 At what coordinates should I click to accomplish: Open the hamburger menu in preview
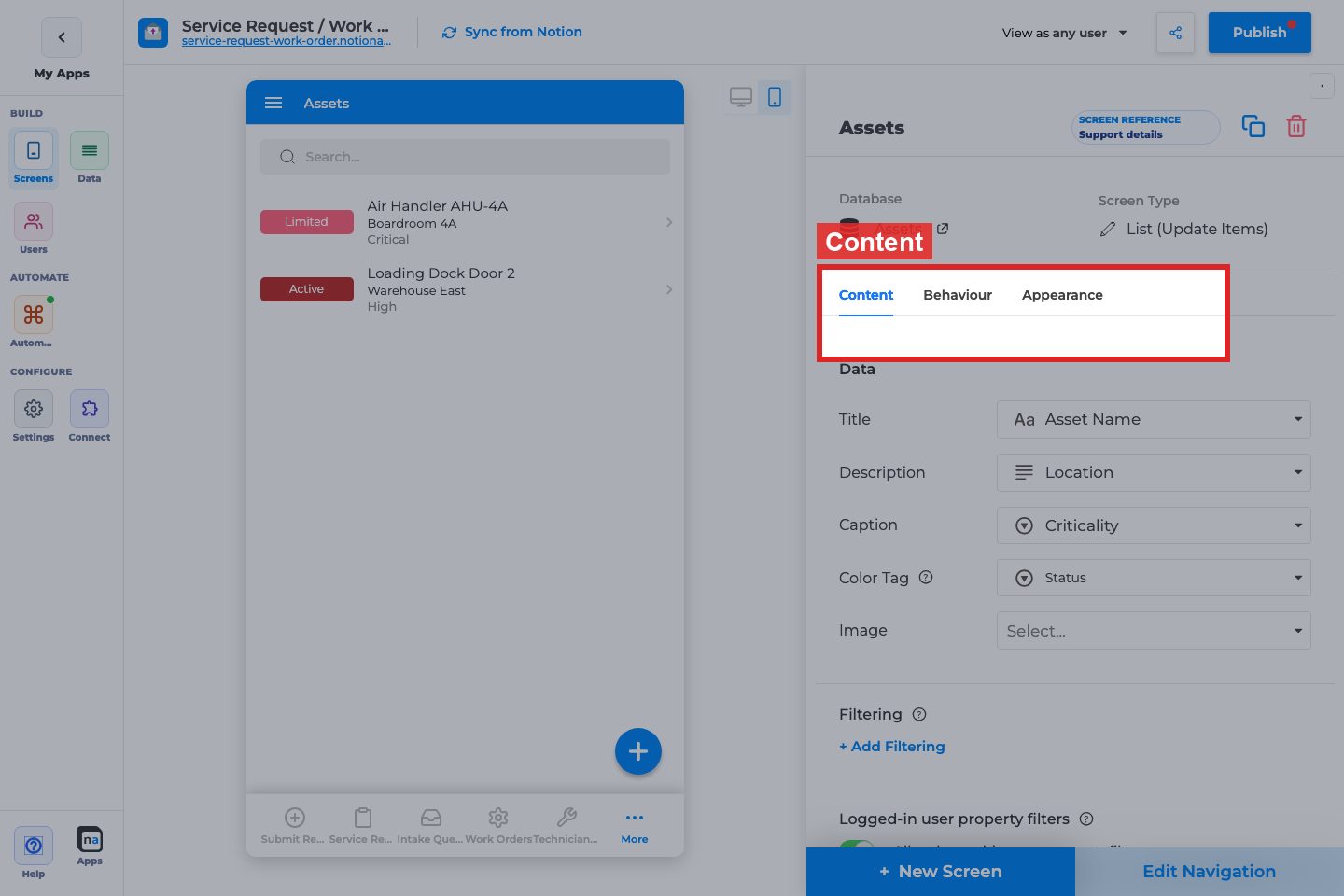[273, 103]
